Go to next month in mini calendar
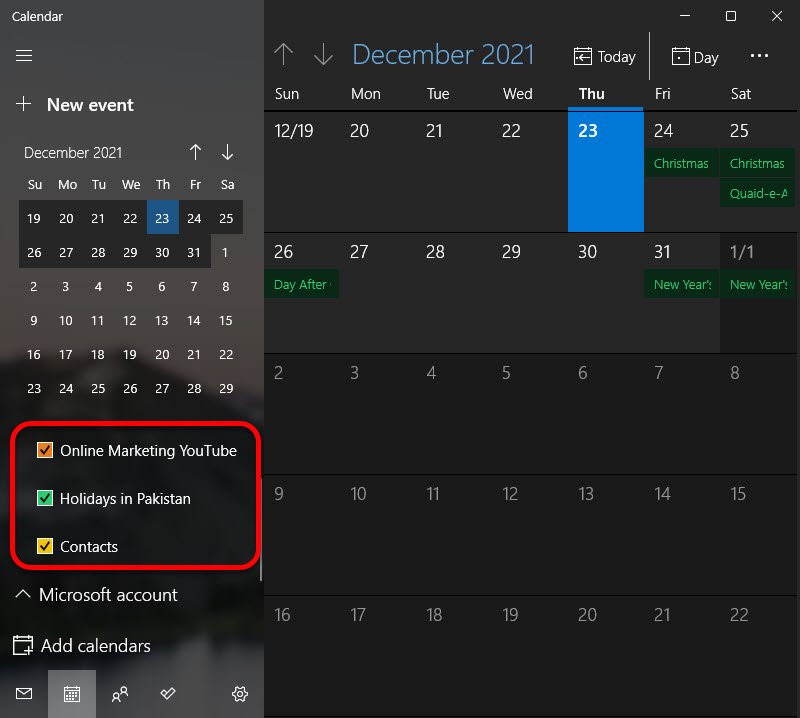This screenshot has width=800, height=718. 228,152
